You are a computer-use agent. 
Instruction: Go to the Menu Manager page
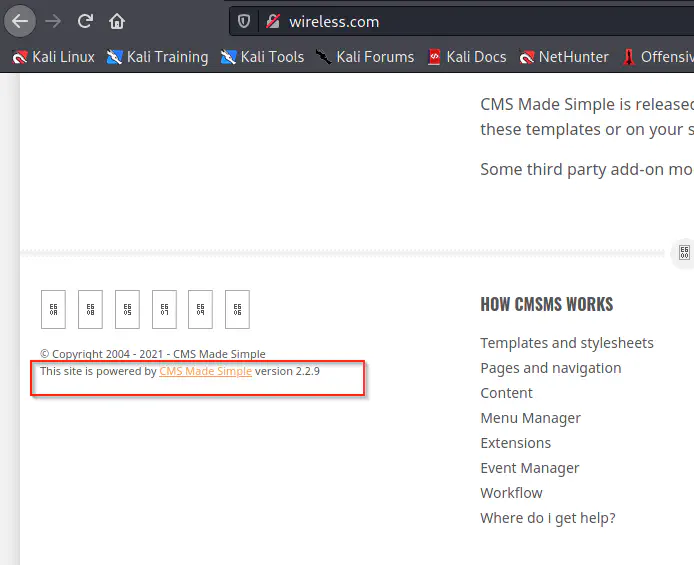(x=530, y=418)
